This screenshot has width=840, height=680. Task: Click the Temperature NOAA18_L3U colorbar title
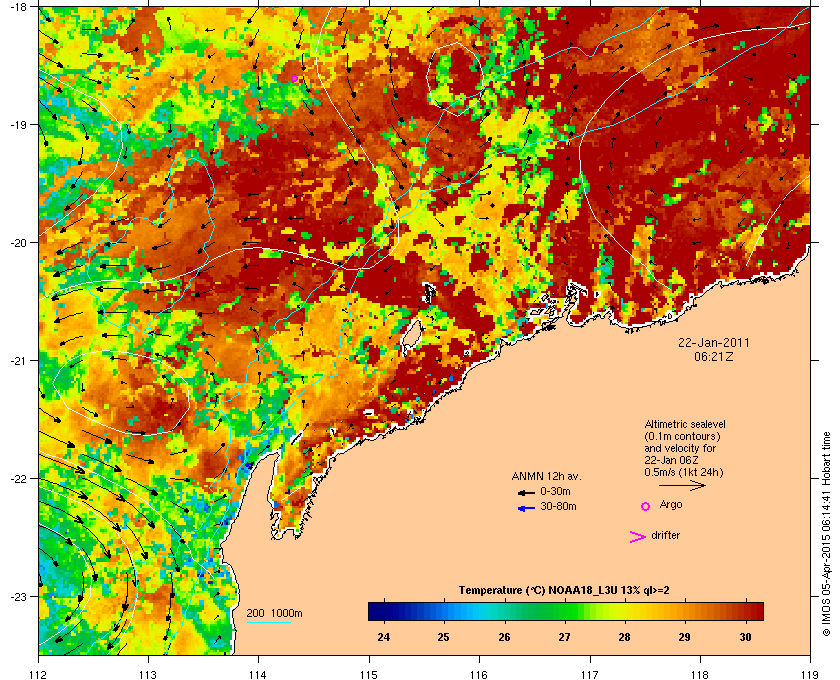coord(564,591)
